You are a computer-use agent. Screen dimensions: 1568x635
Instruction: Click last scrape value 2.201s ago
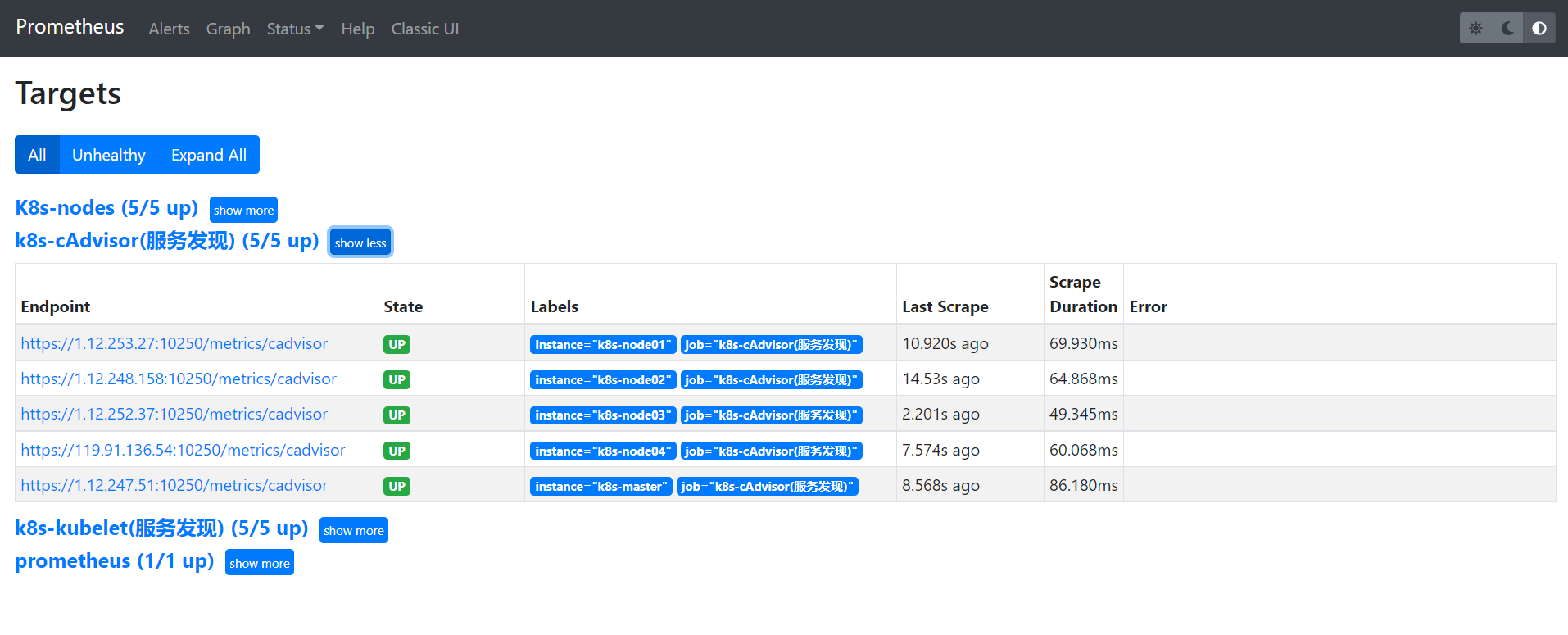tap(941, 414)
